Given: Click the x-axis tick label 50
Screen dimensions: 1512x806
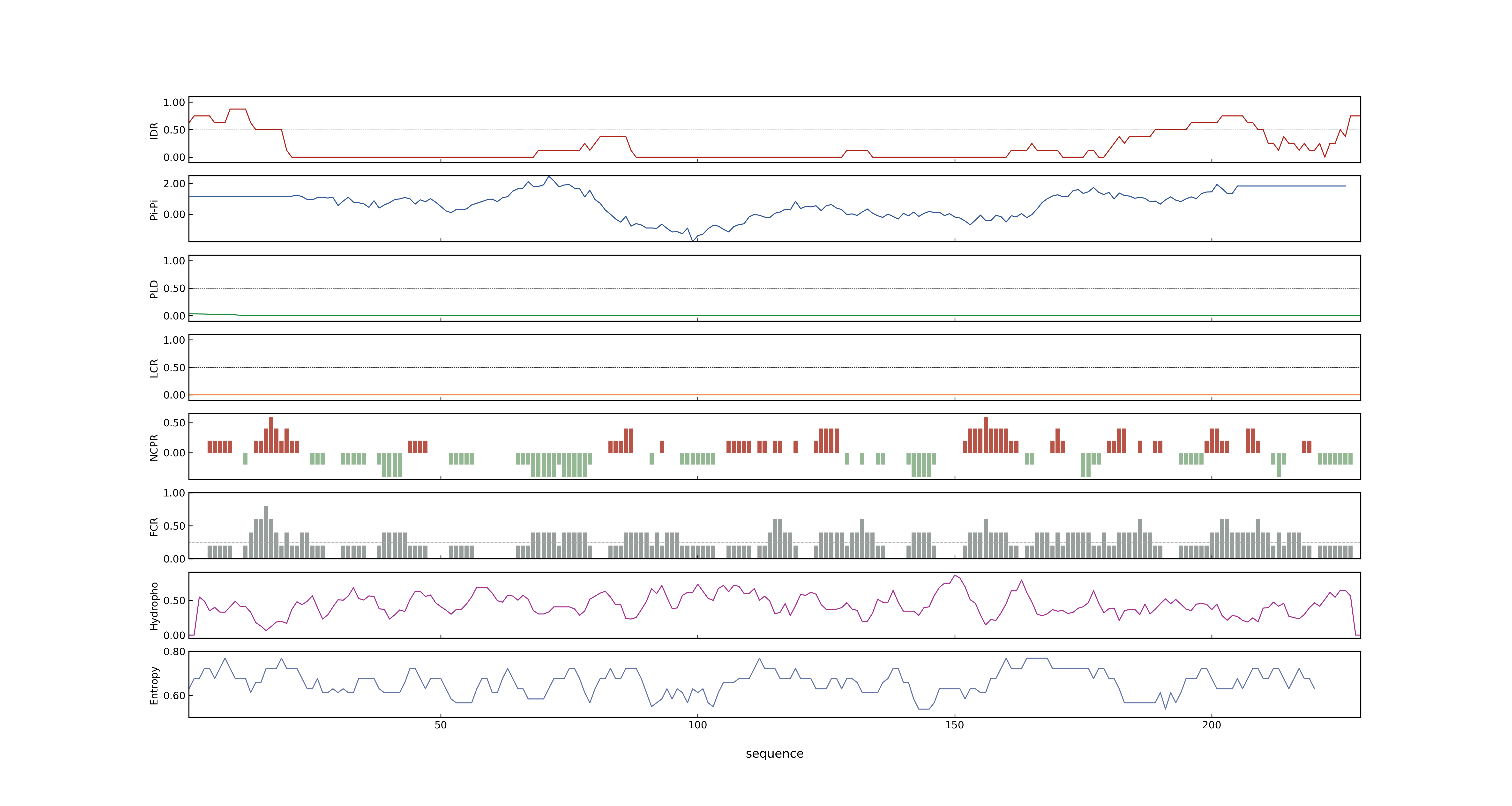Looking at the screenshot, I should click(440, 725).
